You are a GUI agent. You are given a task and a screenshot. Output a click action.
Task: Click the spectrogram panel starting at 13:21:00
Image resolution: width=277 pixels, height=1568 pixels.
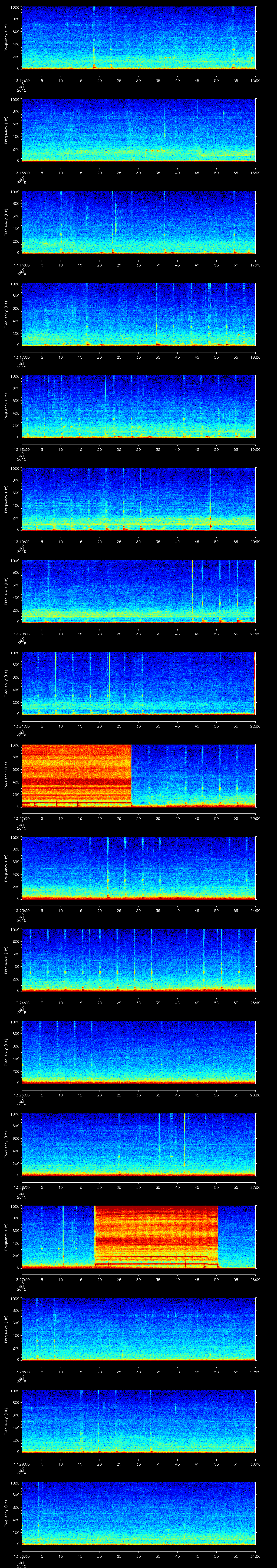[x=138, y=683]
